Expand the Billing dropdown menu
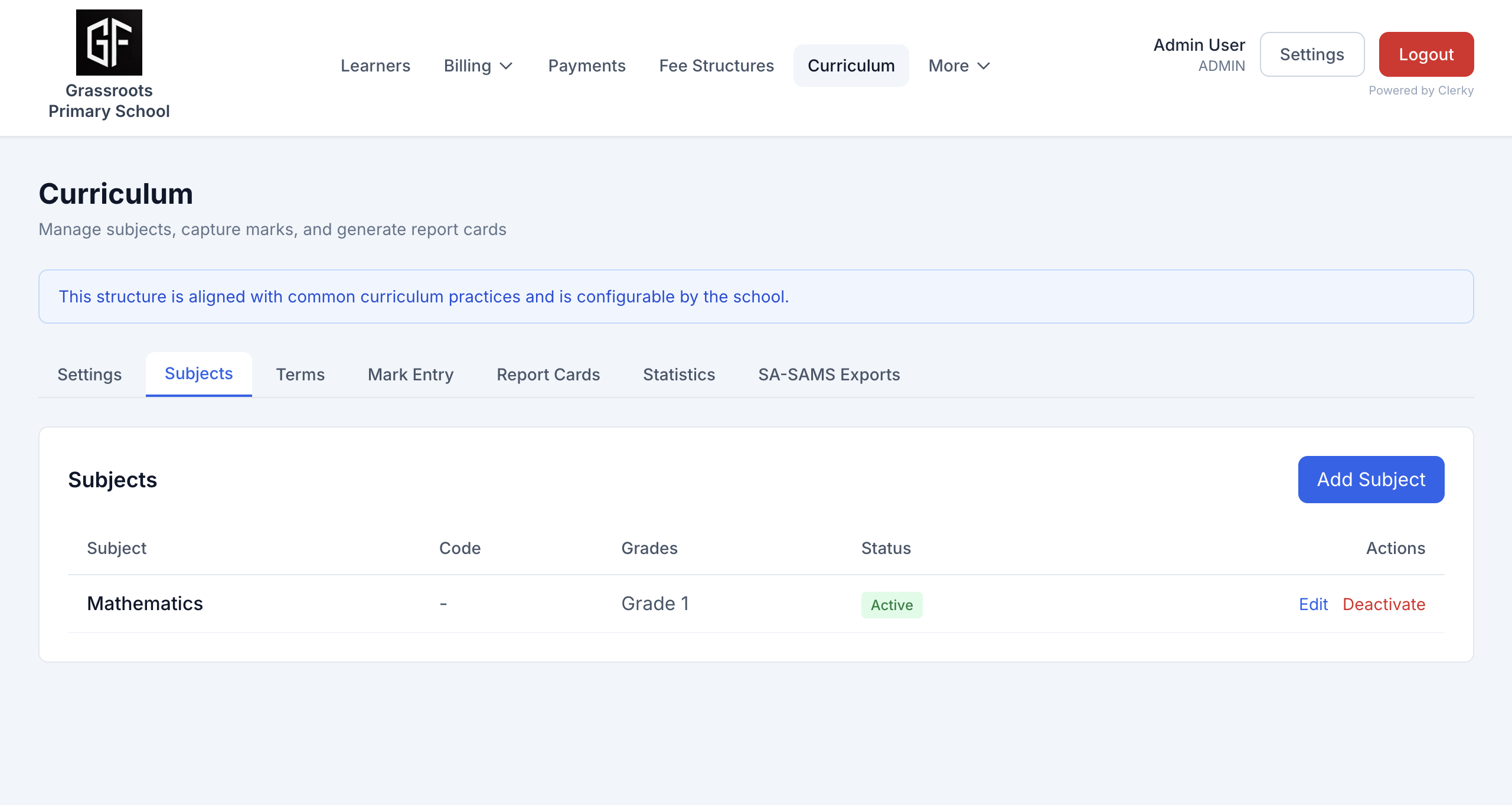The height and width of the screenshot is (805, 1512). pyautogui.click(x=478, y=66)
